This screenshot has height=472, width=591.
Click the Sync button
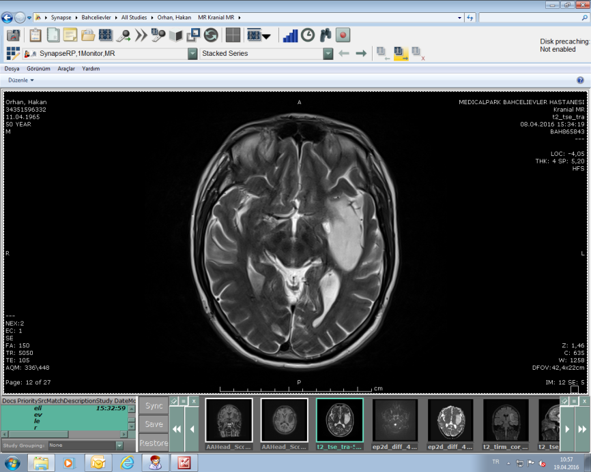pyautogui.click(x=154, y=406)
